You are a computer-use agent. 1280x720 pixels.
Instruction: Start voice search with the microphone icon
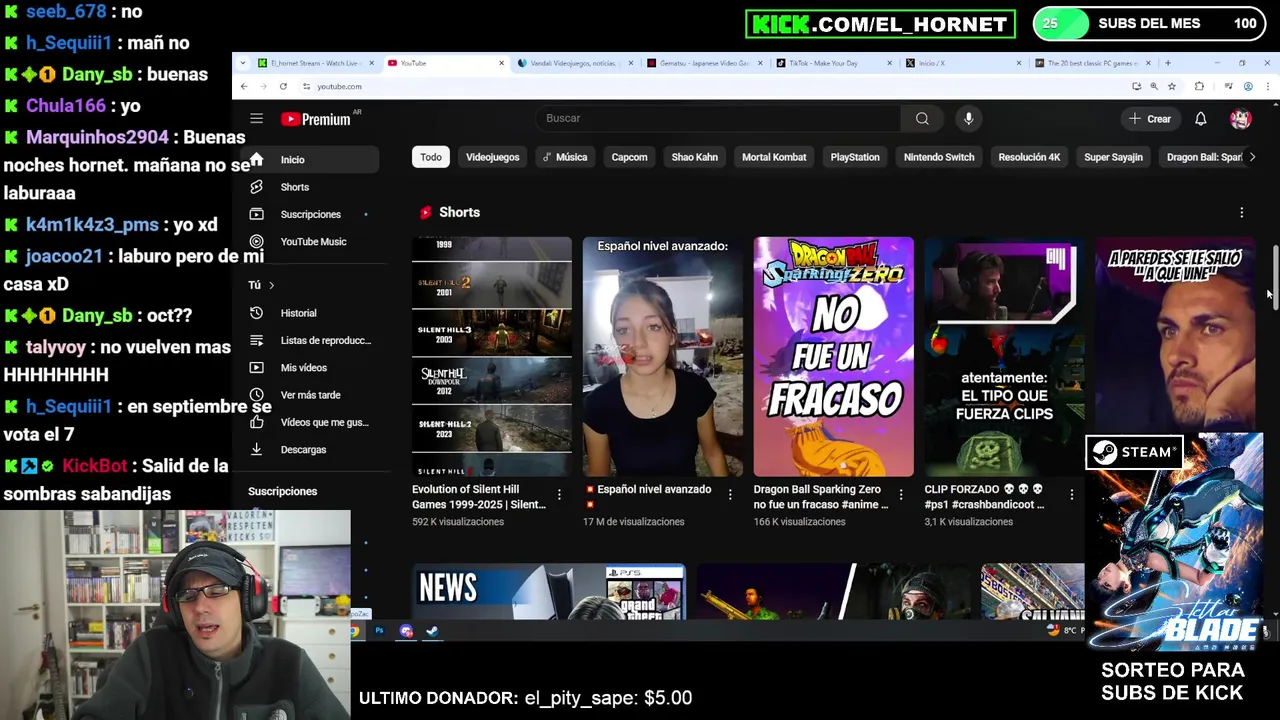tap(968, 118)
